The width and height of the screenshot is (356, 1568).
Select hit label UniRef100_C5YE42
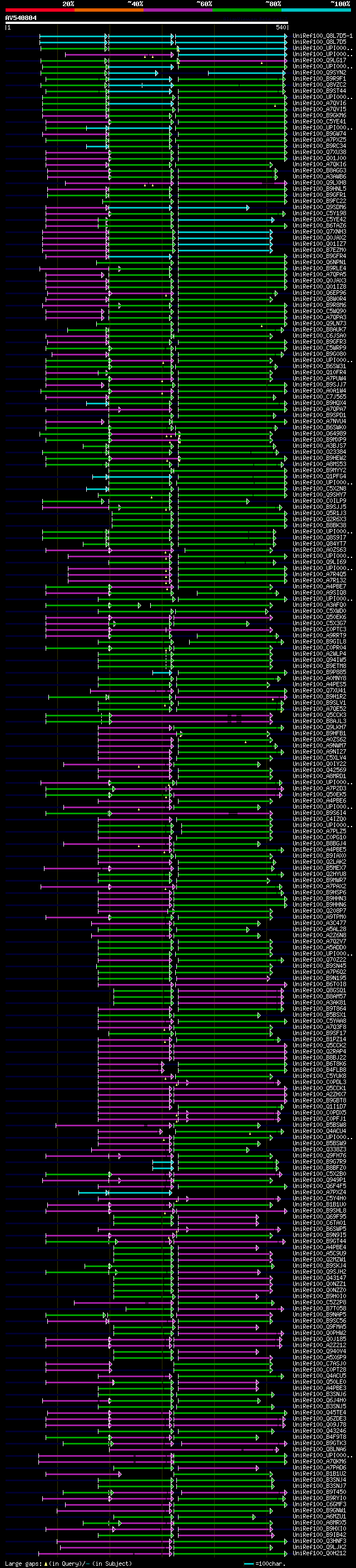[x=319, y=220]
